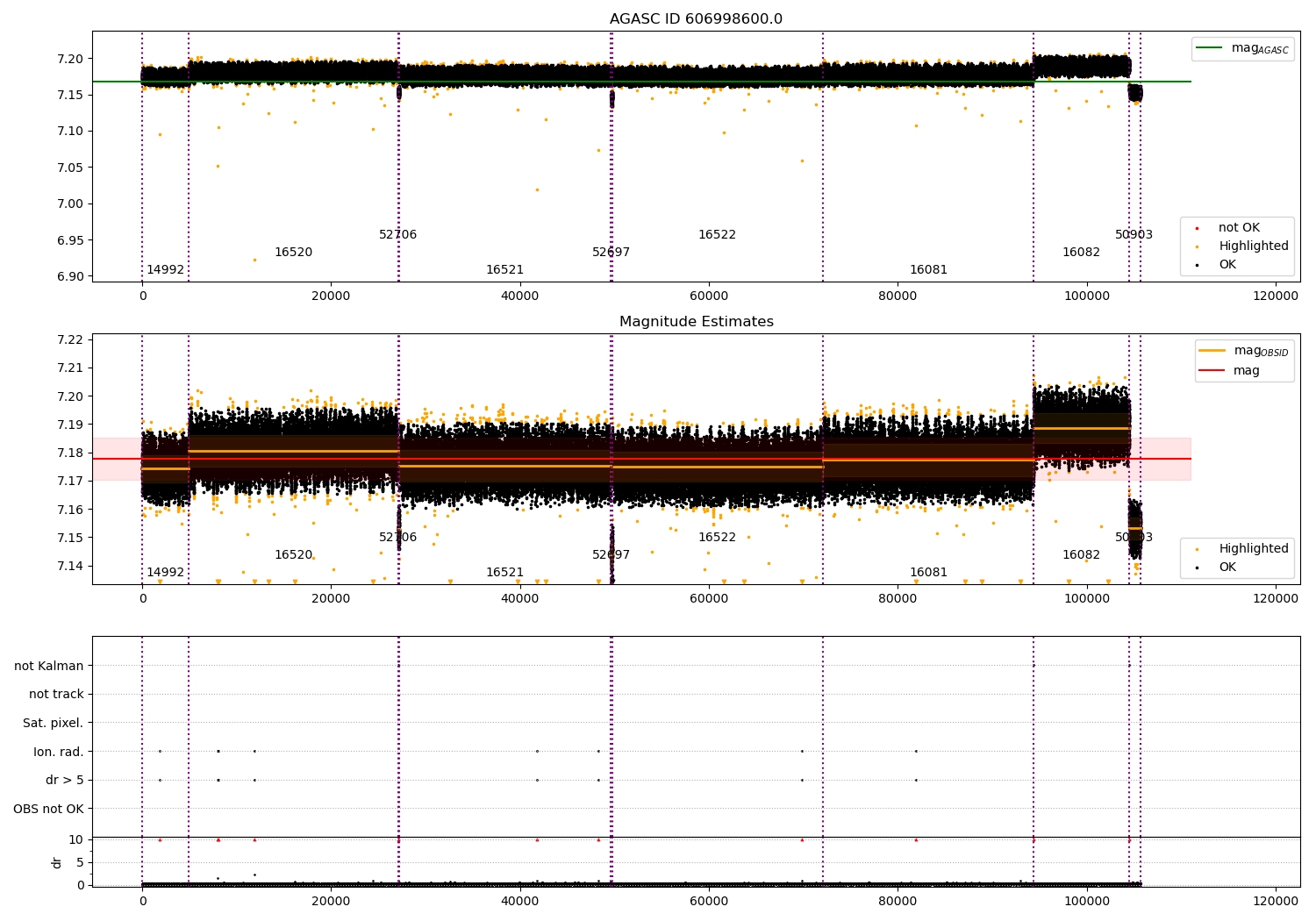Image resolution: width=1316 pixels, height=921 pixels.
Task: Click y-axis tick 7.18 on Magnitude Estimates plot
Action: pyautogui.click(x=71, y=453)
